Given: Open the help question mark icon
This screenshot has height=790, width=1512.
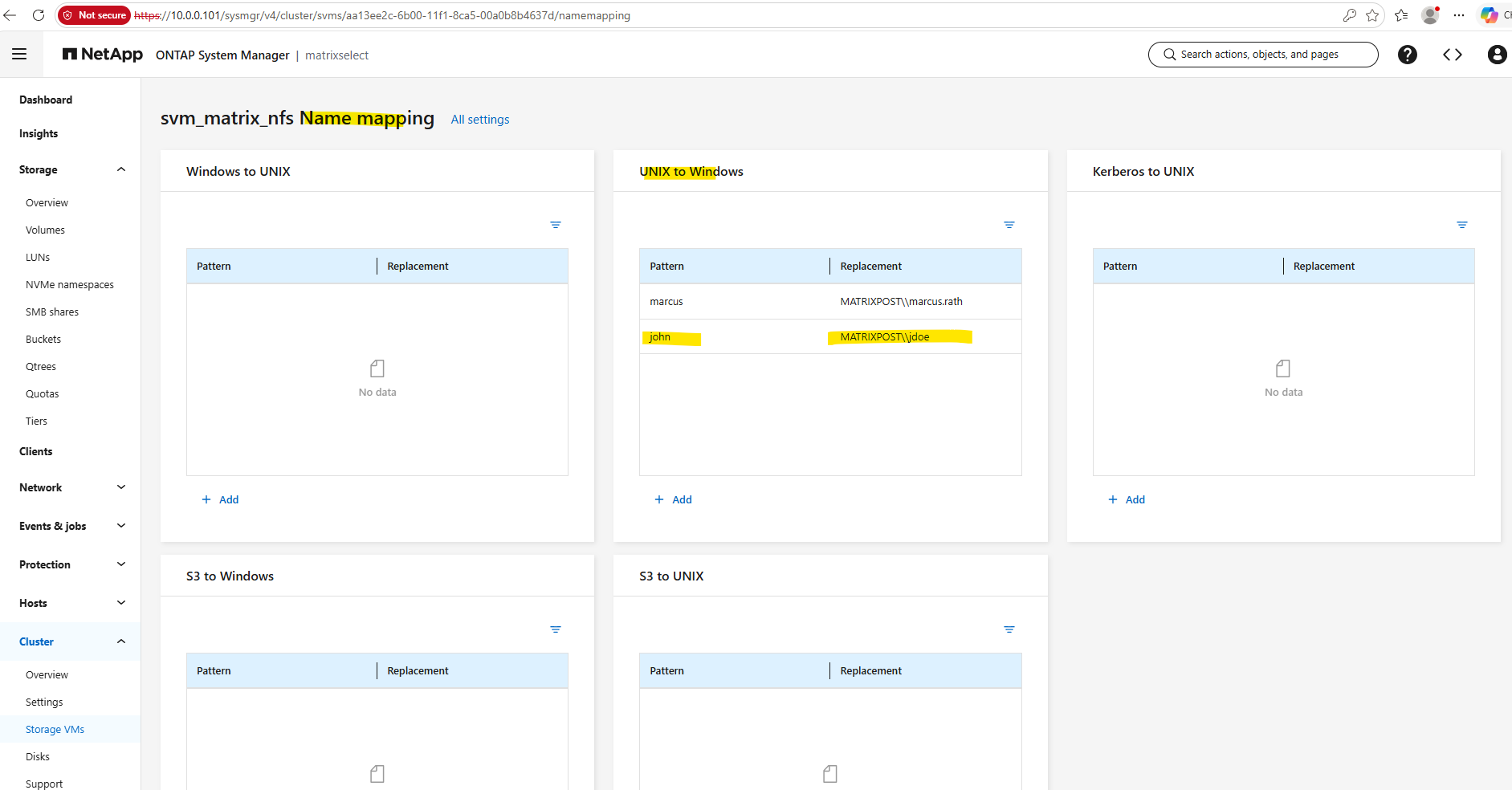Looking at the screenshot, I should pos(1407,55).
